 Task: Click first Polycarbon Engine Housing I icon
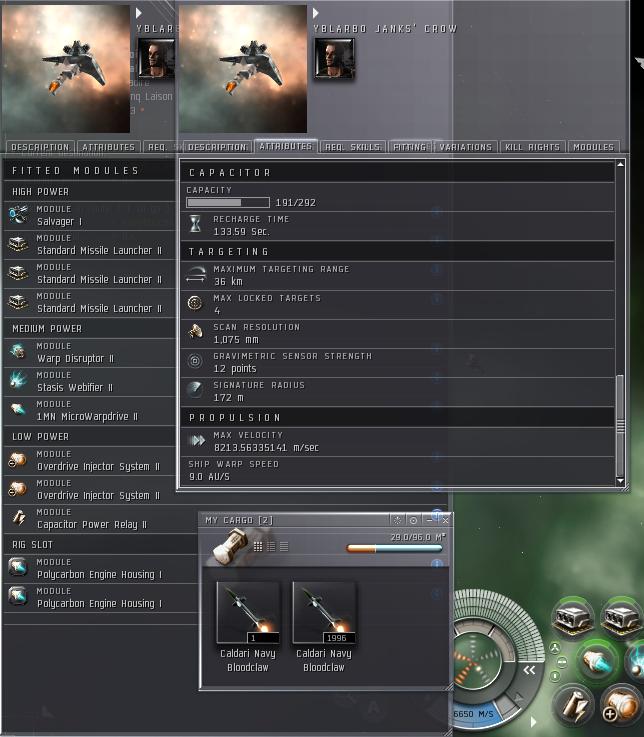(18, 568)
